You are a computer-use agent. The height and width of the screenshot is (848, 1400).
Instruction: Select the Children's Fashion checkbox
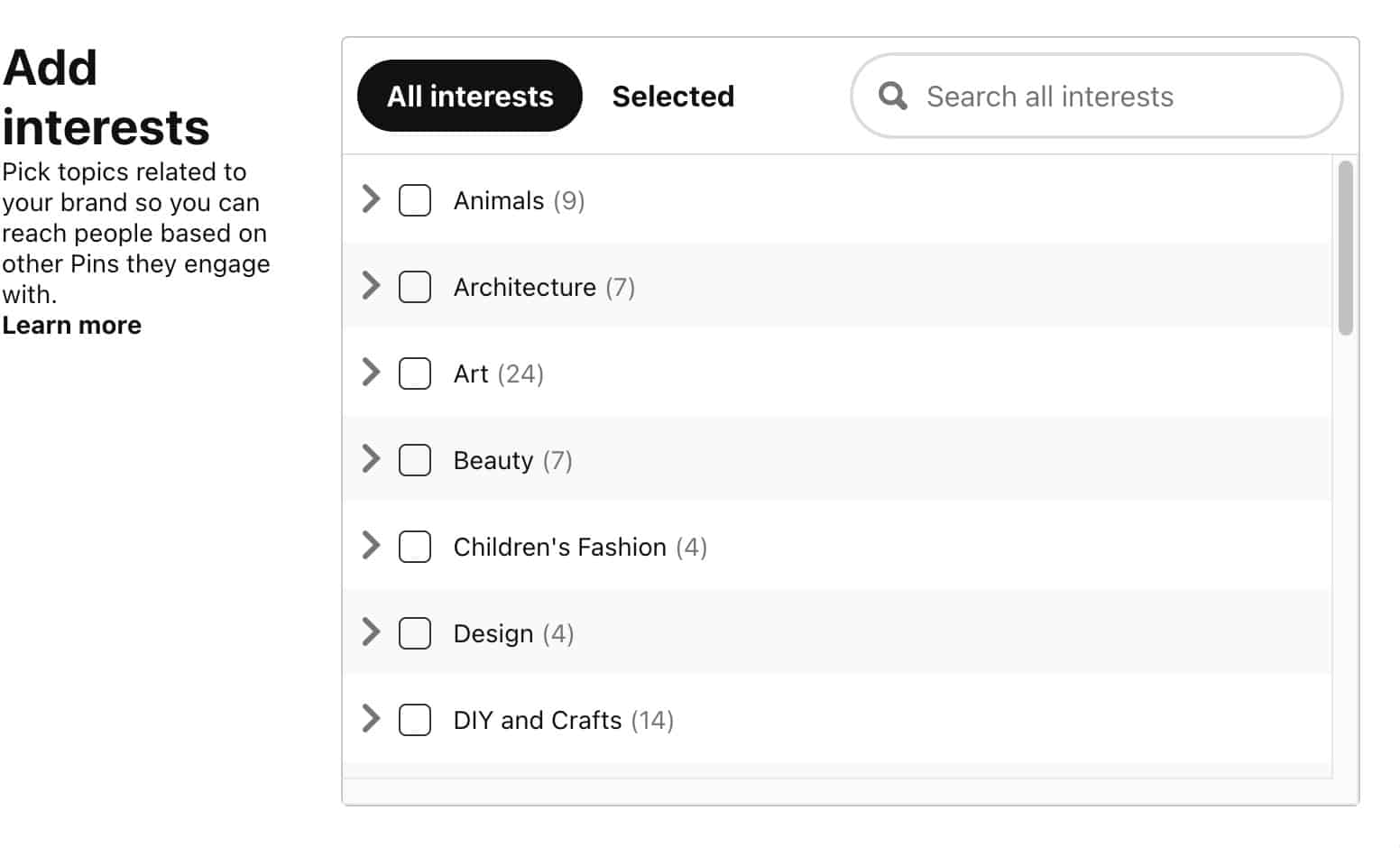(415, 547)
